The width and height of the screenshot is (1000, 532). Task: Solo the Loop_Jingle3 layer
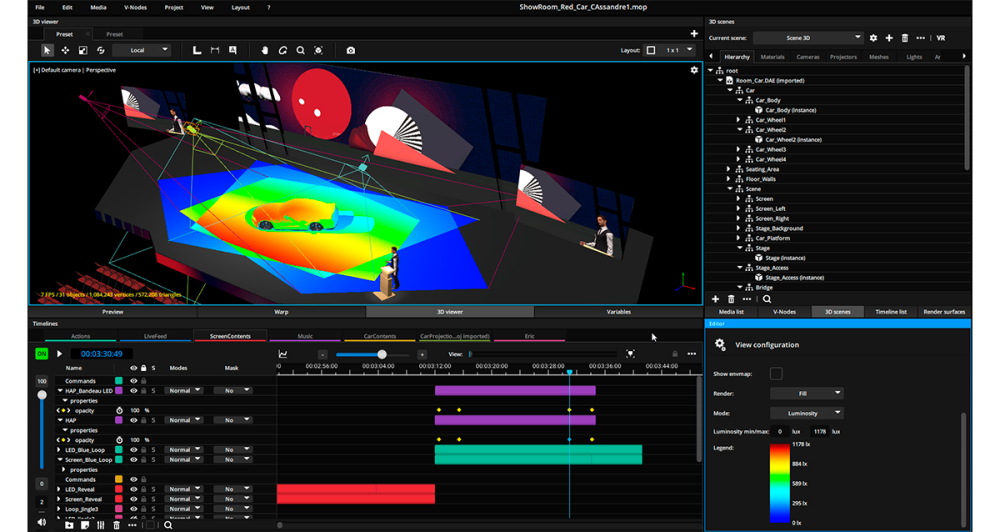pyautogui.click(x=153, y=509)
